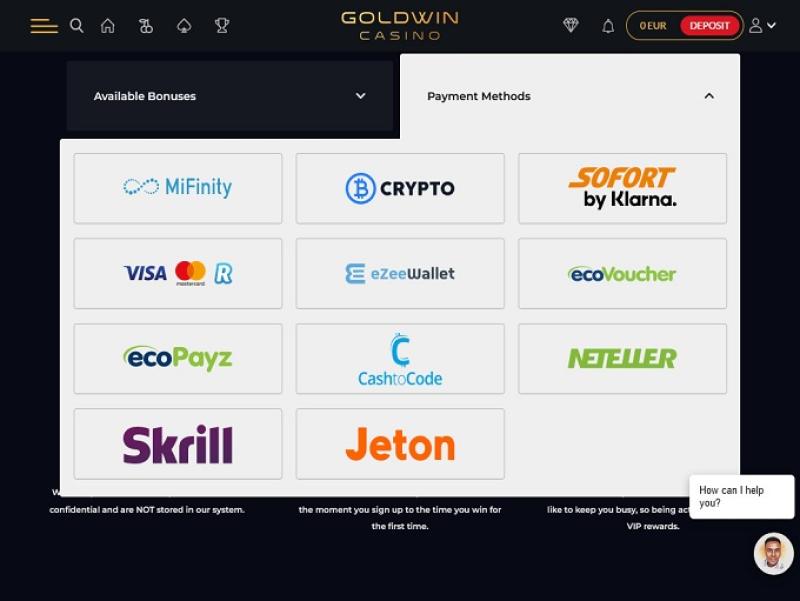Select the Jeton payment tile
This screenshot has height=601, width=800.
tap(400, 444)
